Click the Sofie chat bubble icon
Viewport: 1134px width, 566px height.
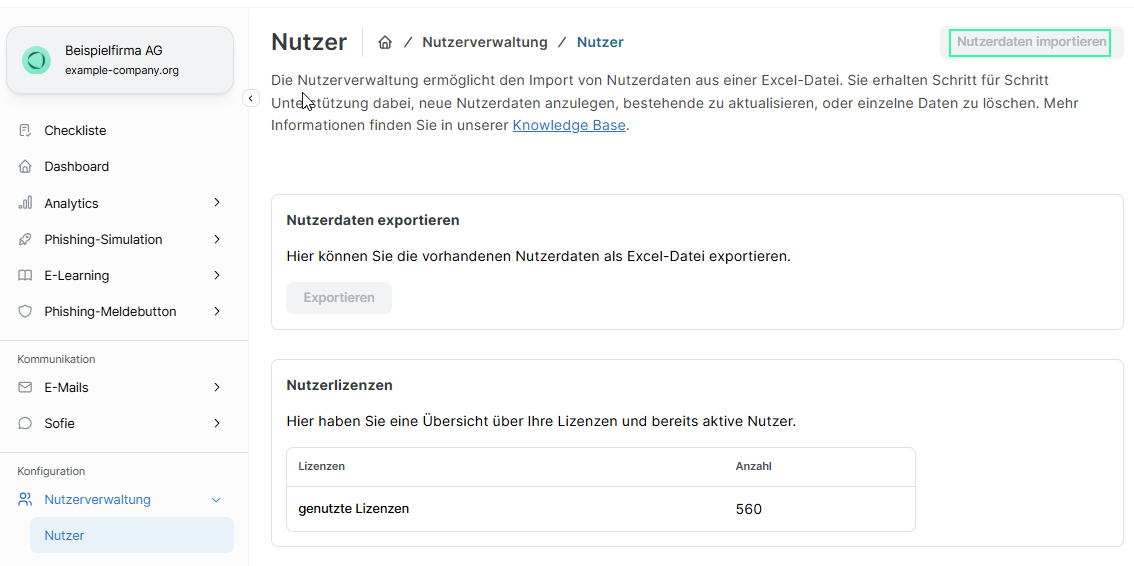25,423
